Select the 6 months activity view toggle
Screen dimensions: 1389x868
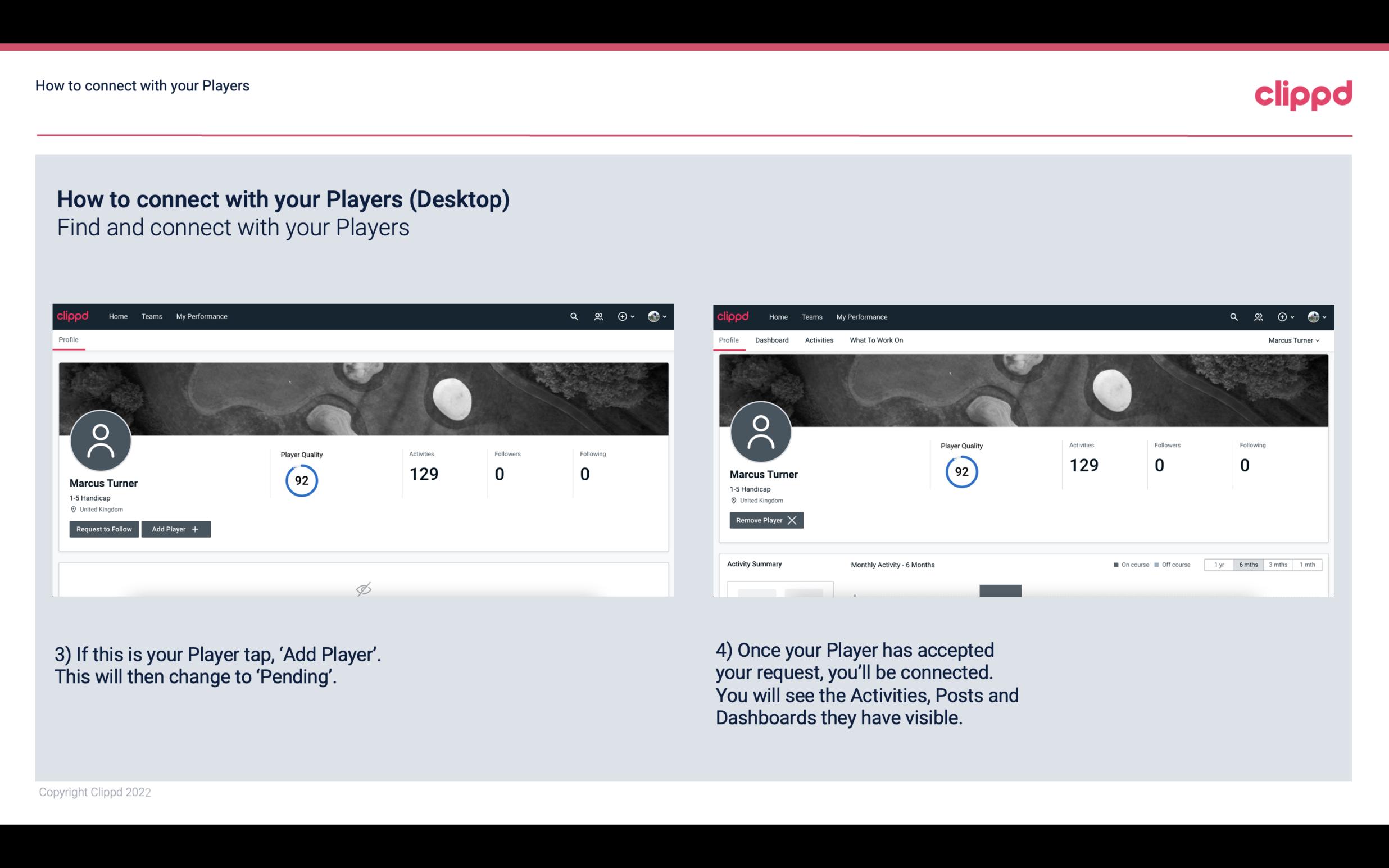[1247, 564]
